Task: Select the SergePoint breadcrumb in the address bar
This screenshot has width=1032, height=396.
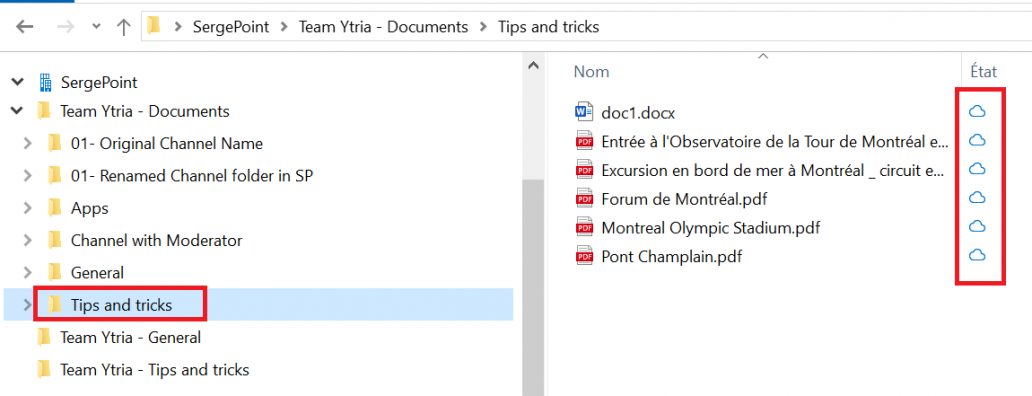Action: pyautogui.click(x=232, y=27)
